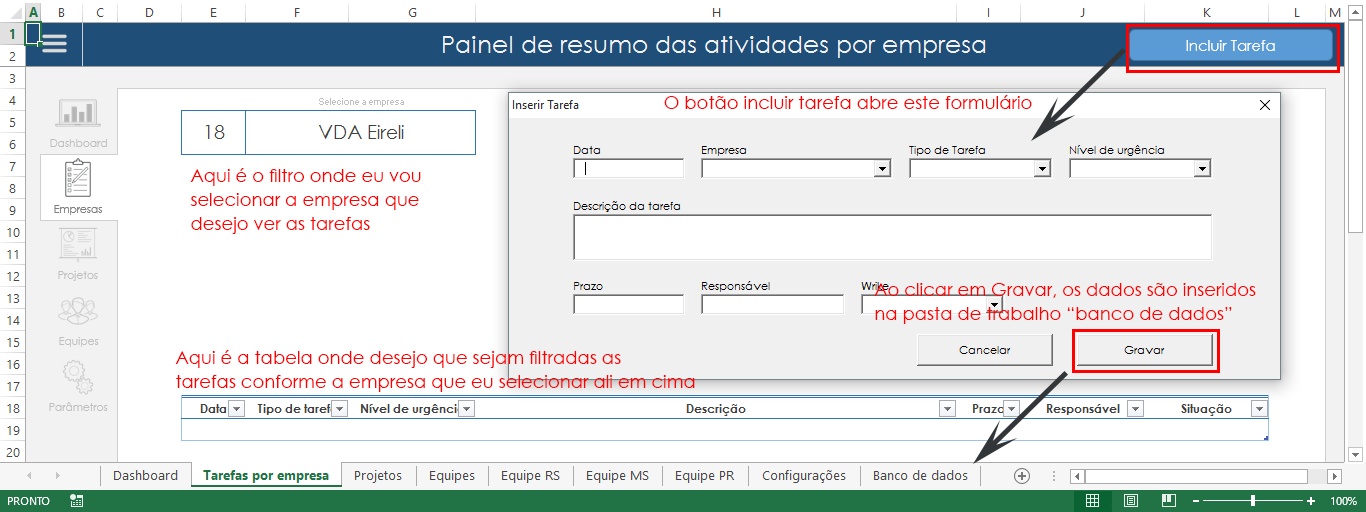The image size is (1366, 512).
Task: Click the Responsável input field
Action: 772,304
